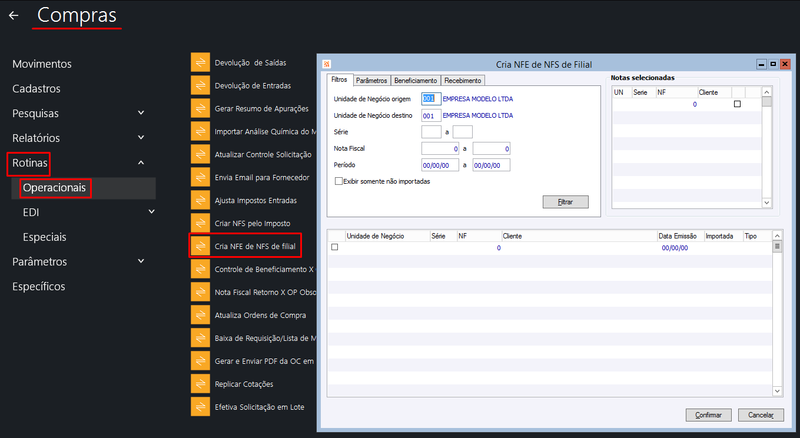Click Notas selecionadas scrollbar up arrow

pyautogui.click(x=766, y=92)
